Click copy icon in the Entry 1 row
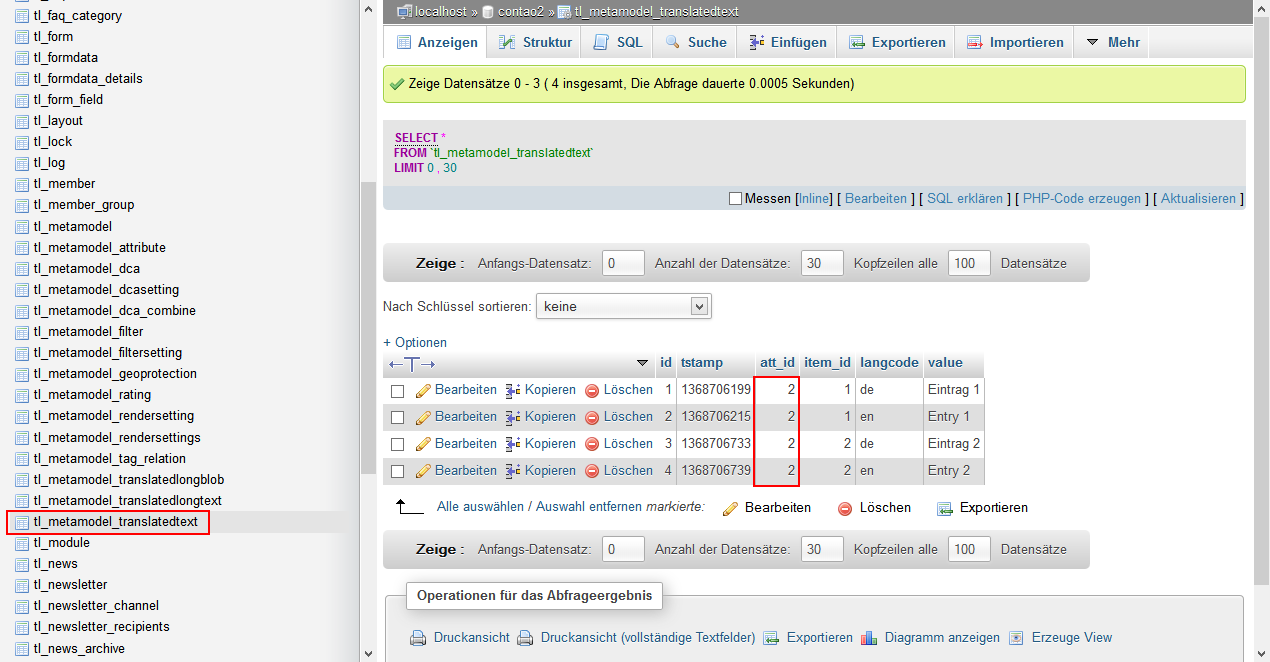This screenshot has width=1270, height=662. click(513, 417)
